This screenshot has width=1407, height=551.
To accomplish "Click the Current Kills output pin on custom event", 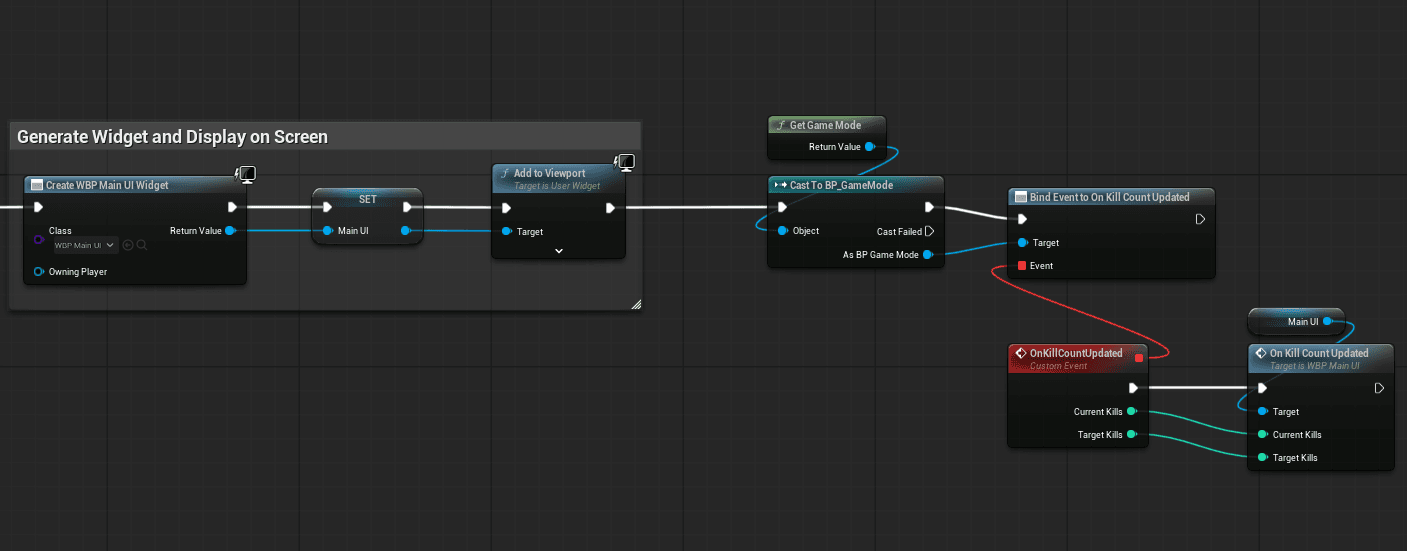I will pyautogui.click(x=1131, y=412).
